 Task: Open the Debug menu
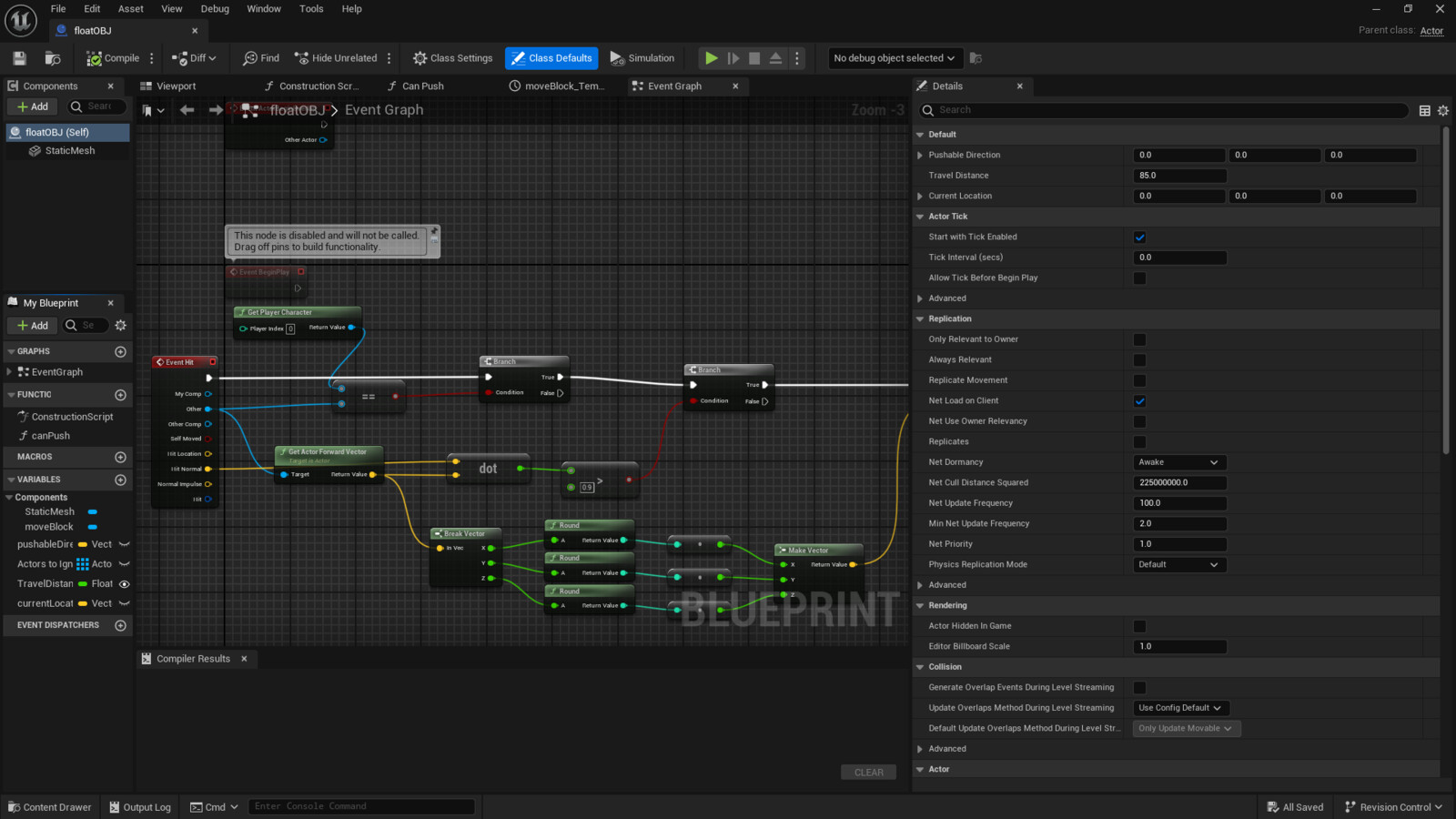point(215,9)
